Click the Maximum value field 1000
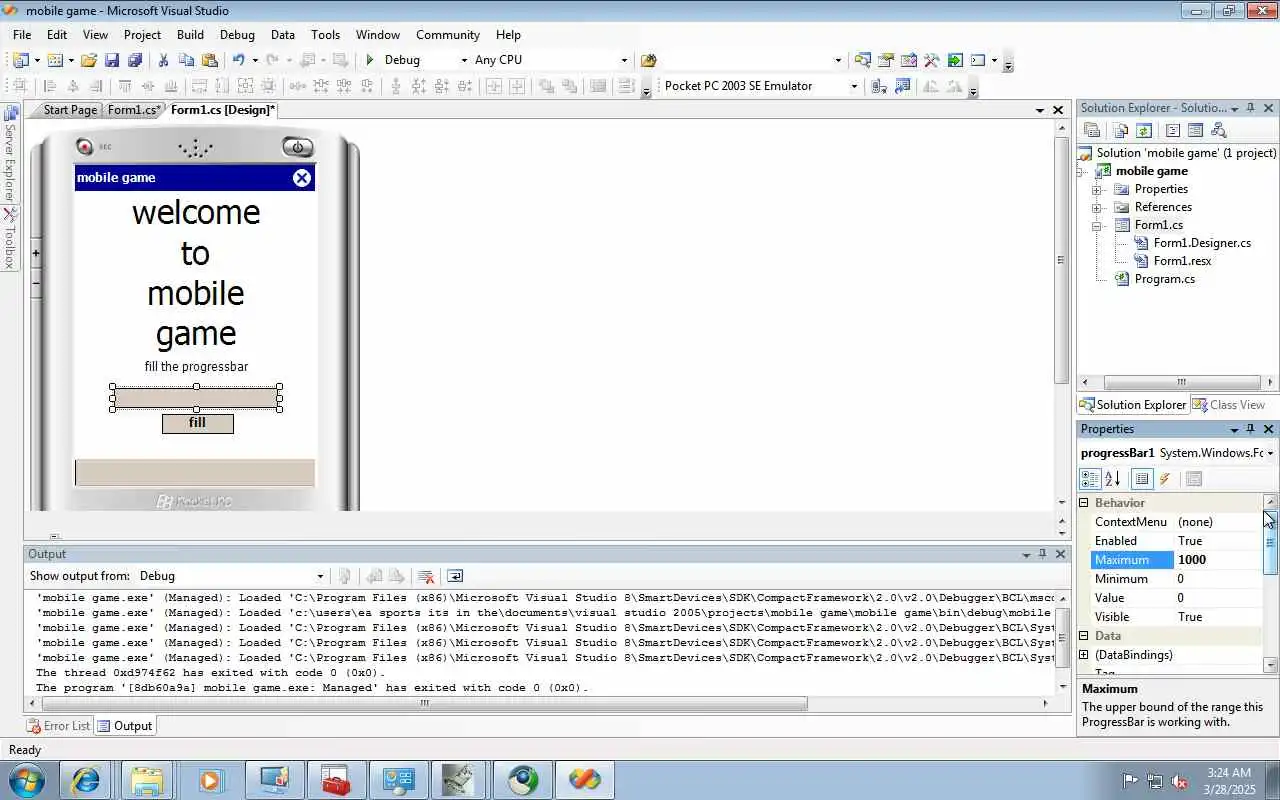 click(x=1219, y=560)
